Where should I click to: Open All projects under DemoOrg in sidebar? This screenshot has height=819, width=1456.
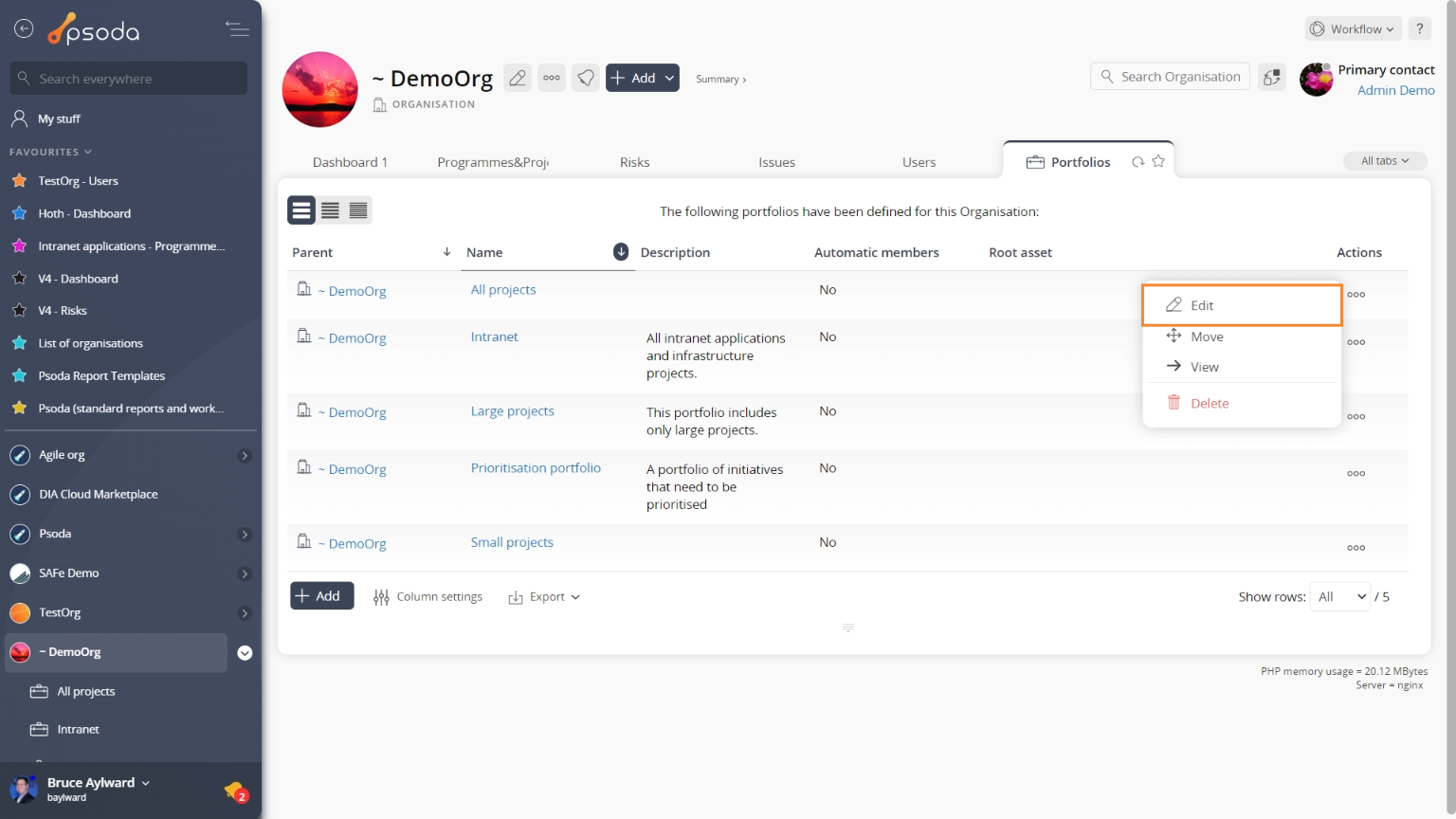tap(85, 691)
